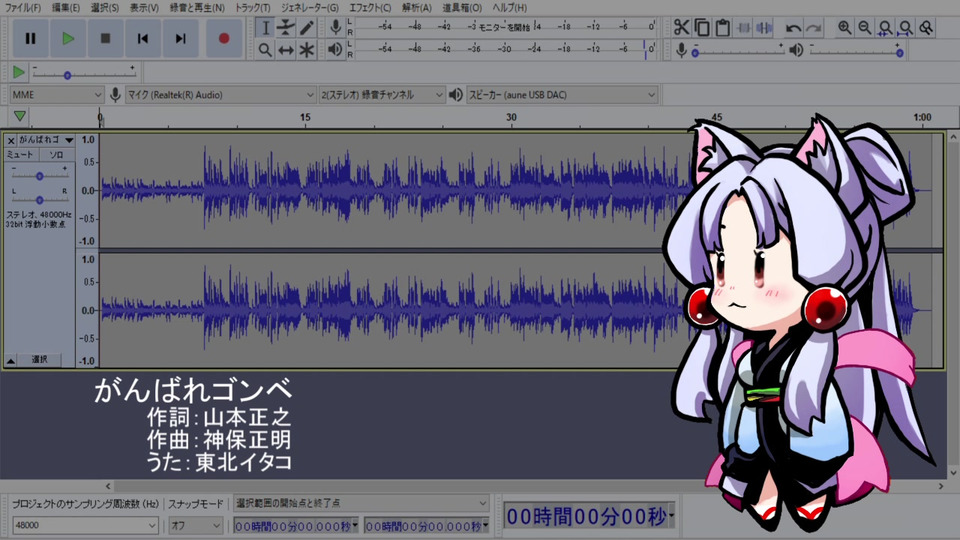Adjust the track pan slider
The height and width of the screenshot is (540, 960).
click(39, 200)
